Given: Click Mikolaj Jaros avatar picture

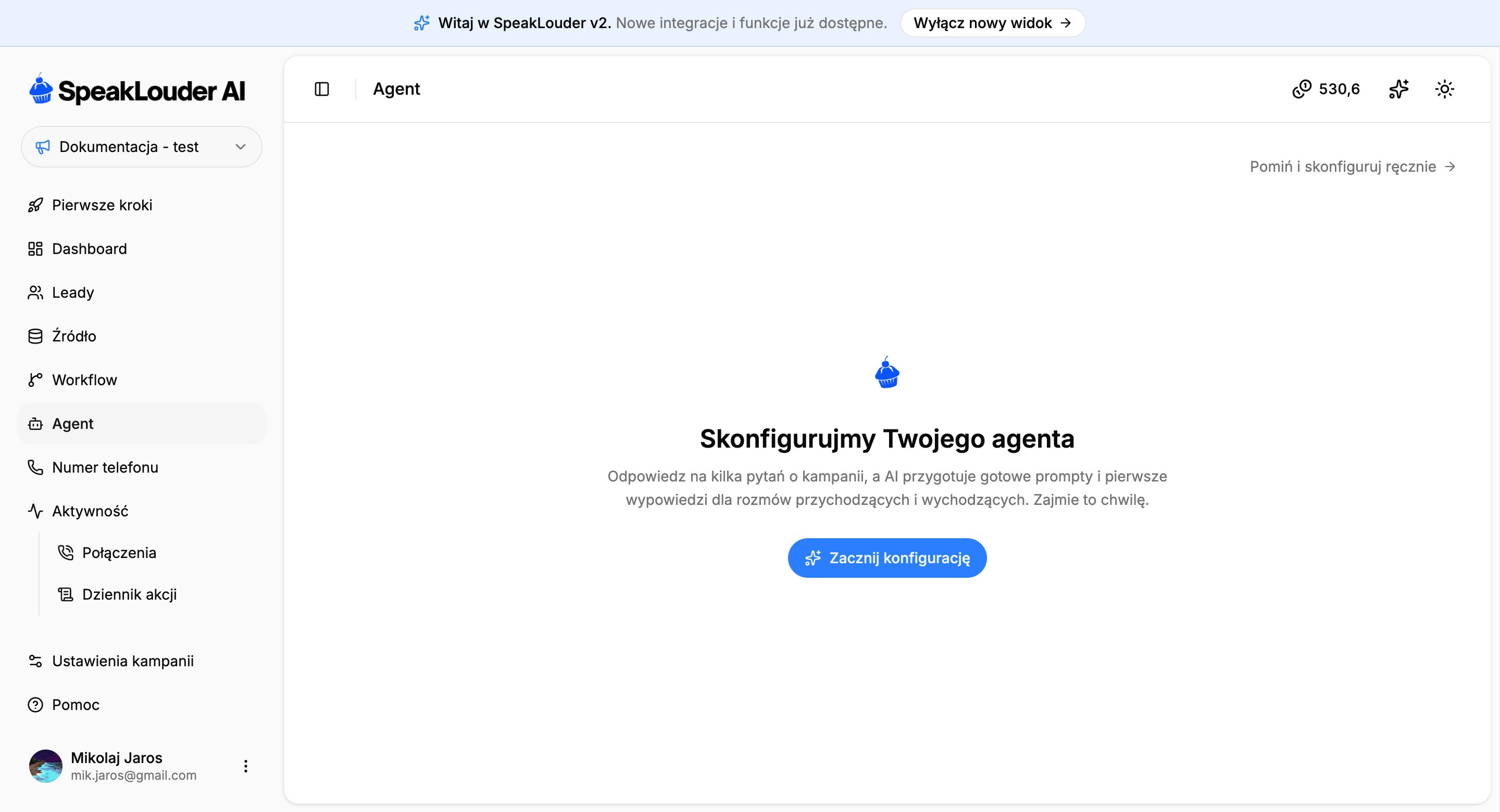Looking at the screenshot, I should (x=45, y=766).
